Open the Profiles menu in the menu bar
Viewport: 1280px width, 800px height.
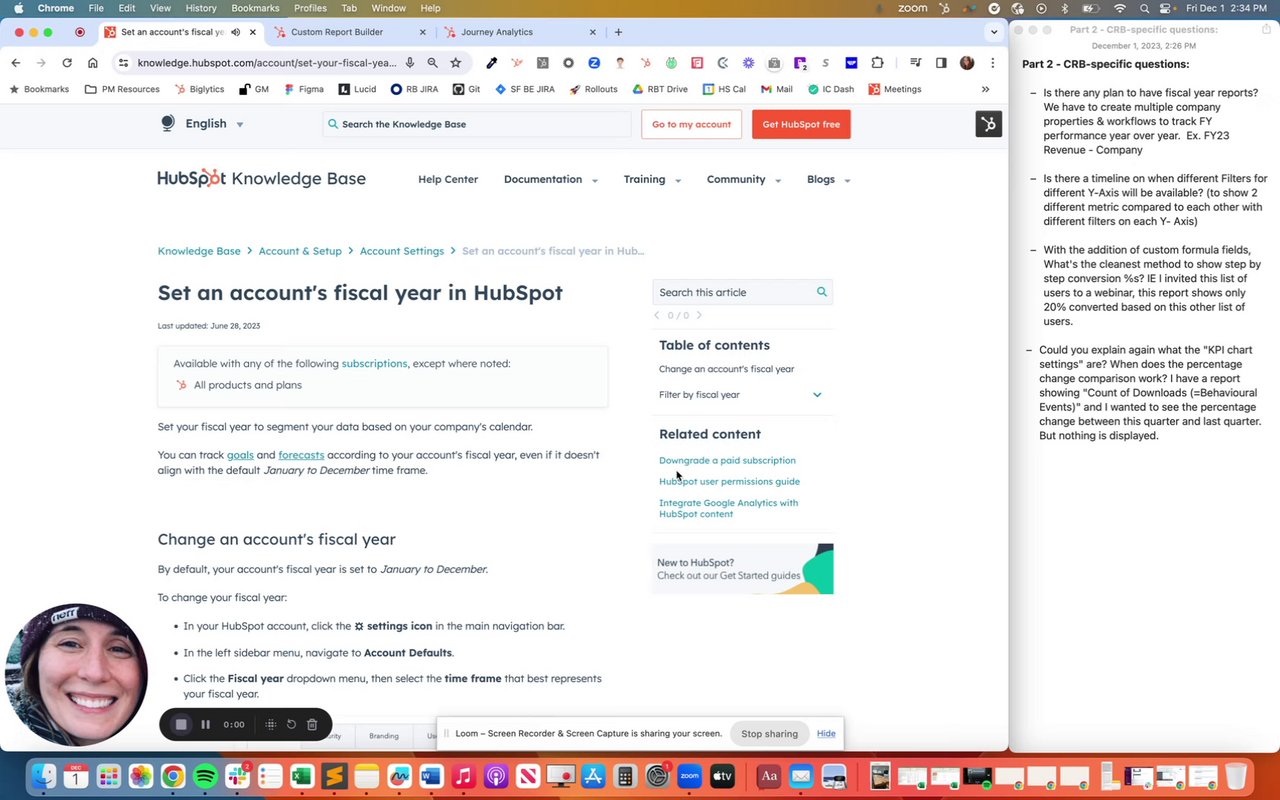pyautogui.click(x=310, y=8)
